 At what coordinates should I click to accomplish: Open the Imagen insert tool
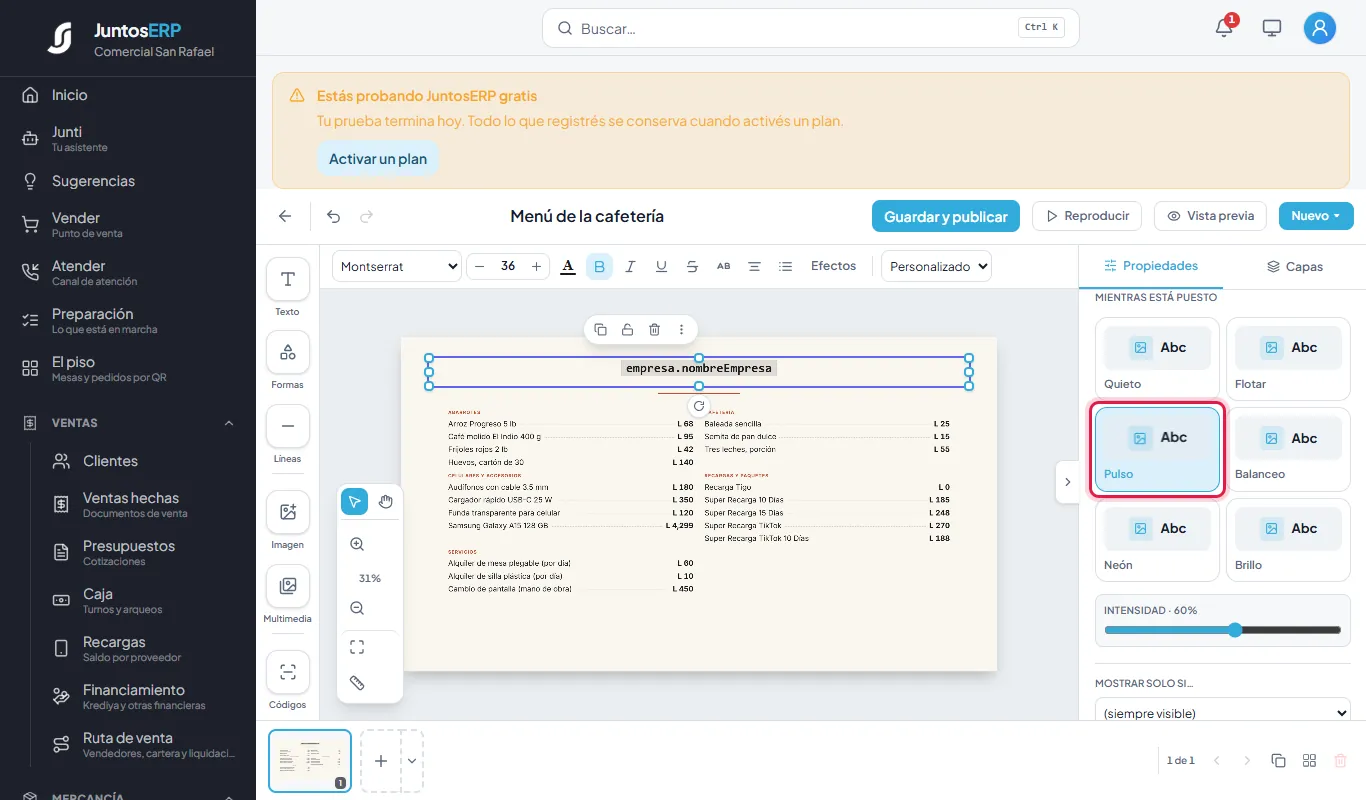coord(288,512)
